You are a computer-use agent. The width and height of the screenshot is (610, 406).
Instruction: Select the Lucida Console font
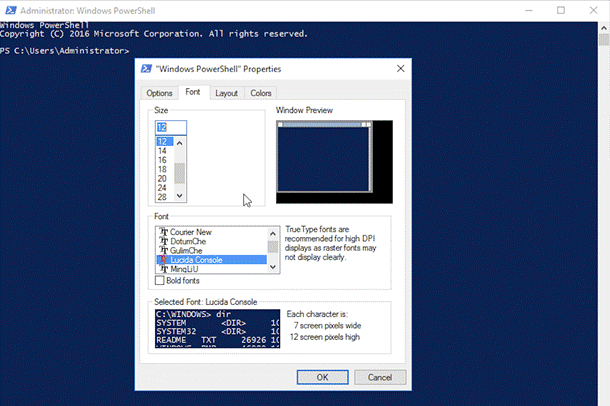[x=212, y=260]
